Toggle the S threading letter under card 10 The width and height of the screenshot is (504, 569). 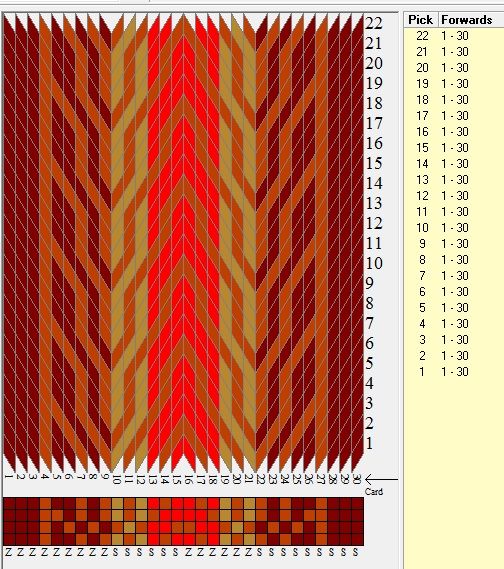pos(116,552)
